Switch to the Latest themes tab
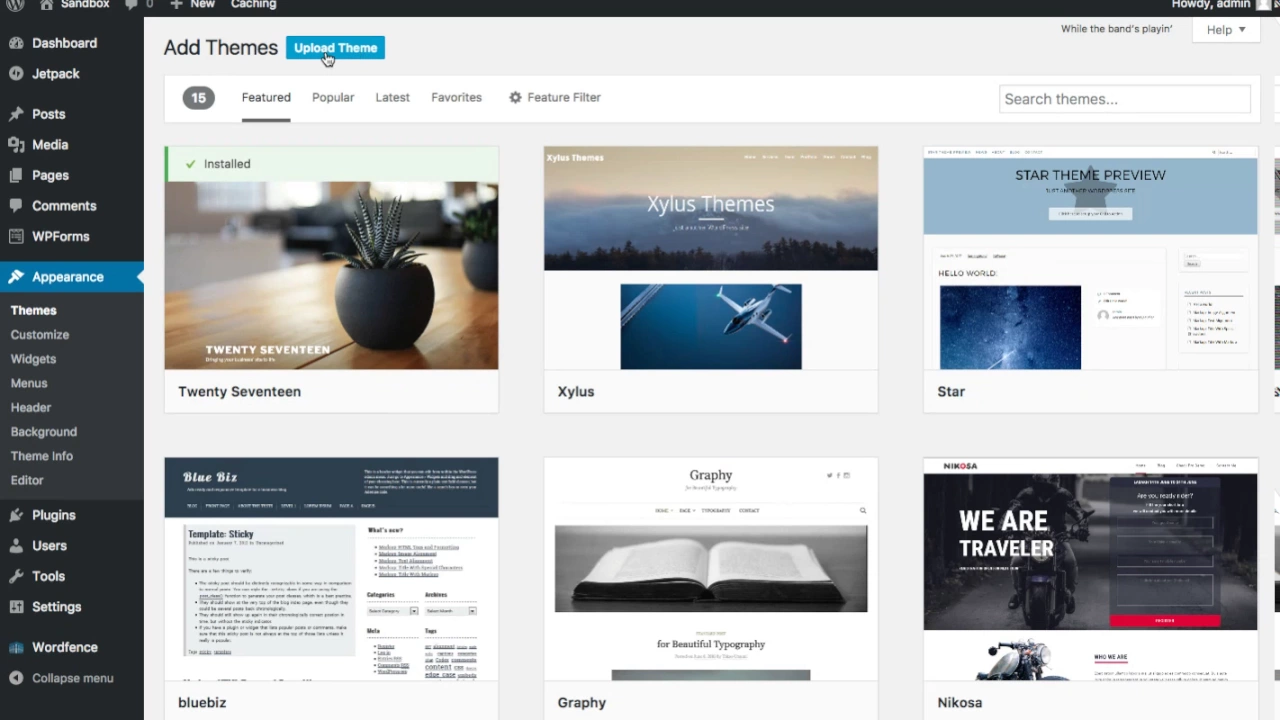Image resolution: width=1280 pixels, height=720 pixels. click(x=392, y=98)
